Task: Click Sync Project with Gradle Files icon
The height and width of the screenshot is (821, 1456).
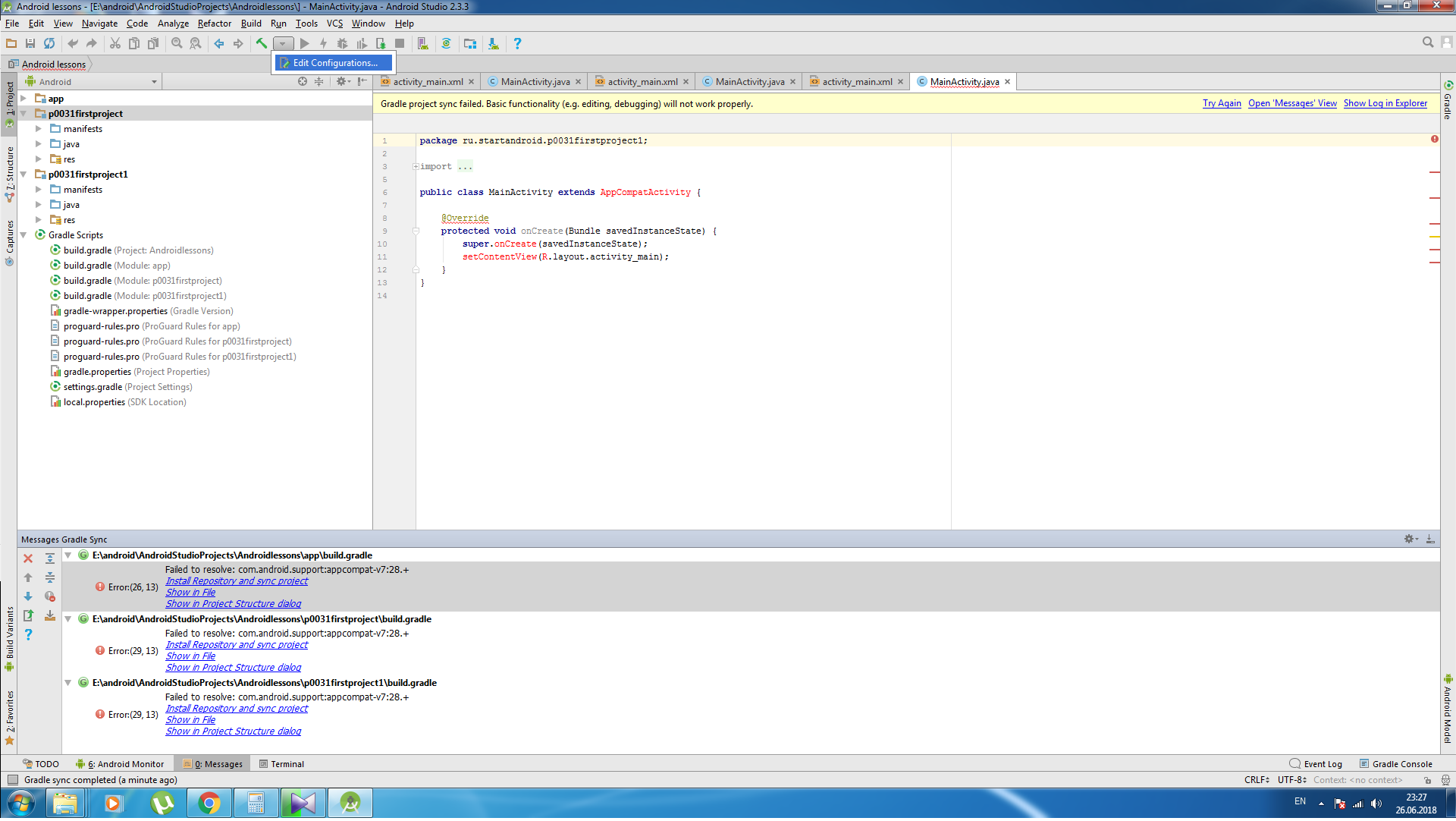Action: point(447,44)
